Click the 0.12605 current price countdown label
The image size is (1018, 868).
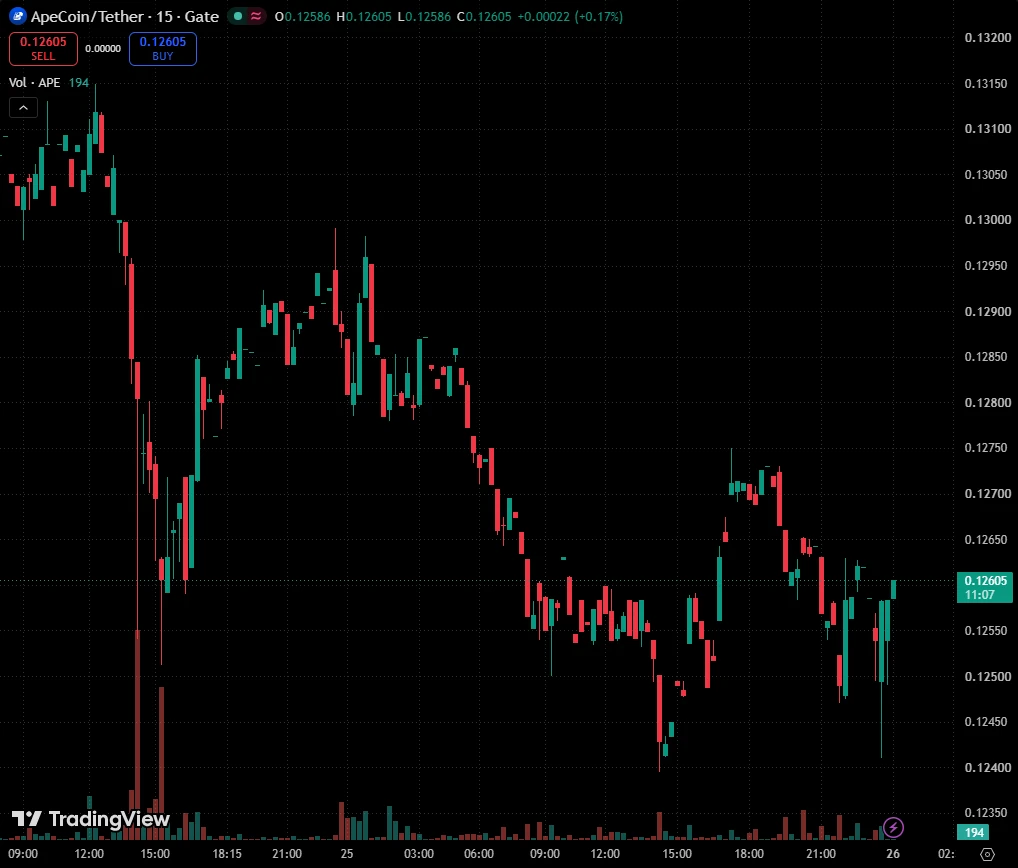(985, 588)
